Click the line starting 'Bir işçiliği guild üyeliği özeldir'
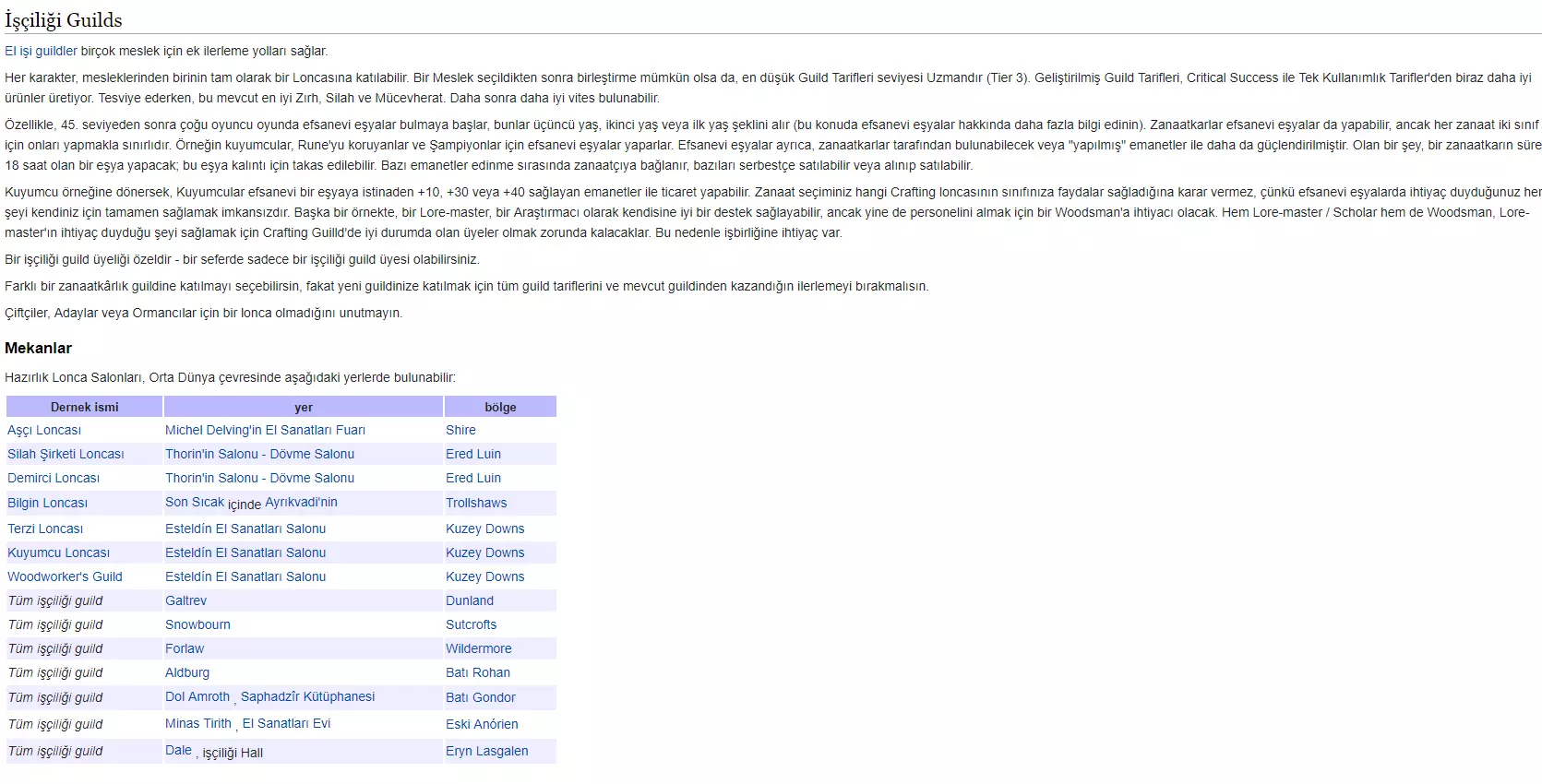The width and height of the screenshot is (1542, 784). (x=242, y=259)
